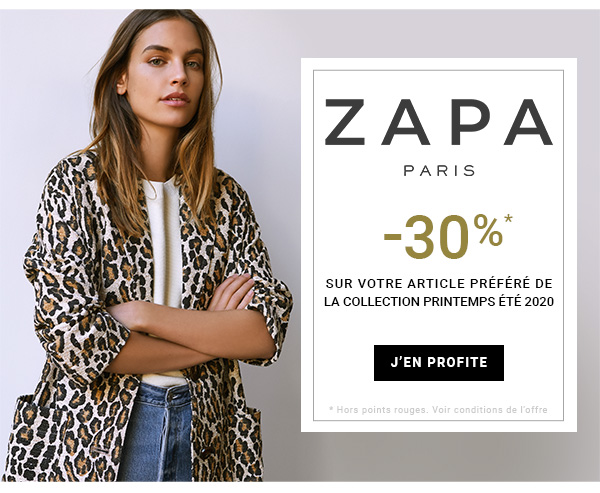The image size is (600, 493).
Task: Click 'LA COLLECTION PRINTEMPS ÉTÉ 2020' text
Action: 439,302
